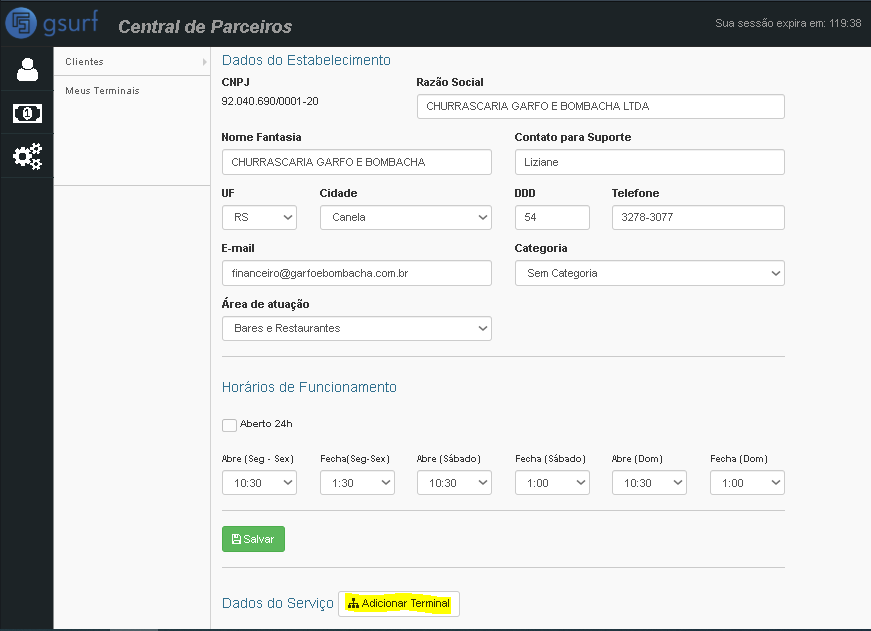Open the Cidade dropdown showing Canela
Viewport: 871px width, 631px height.
point(406,217)
